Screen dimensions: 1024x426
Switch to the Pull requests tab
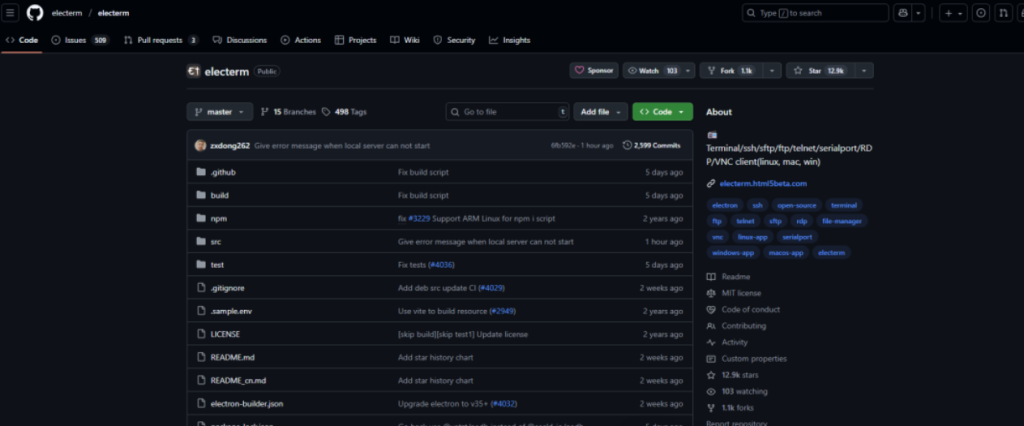coord(160,40)
